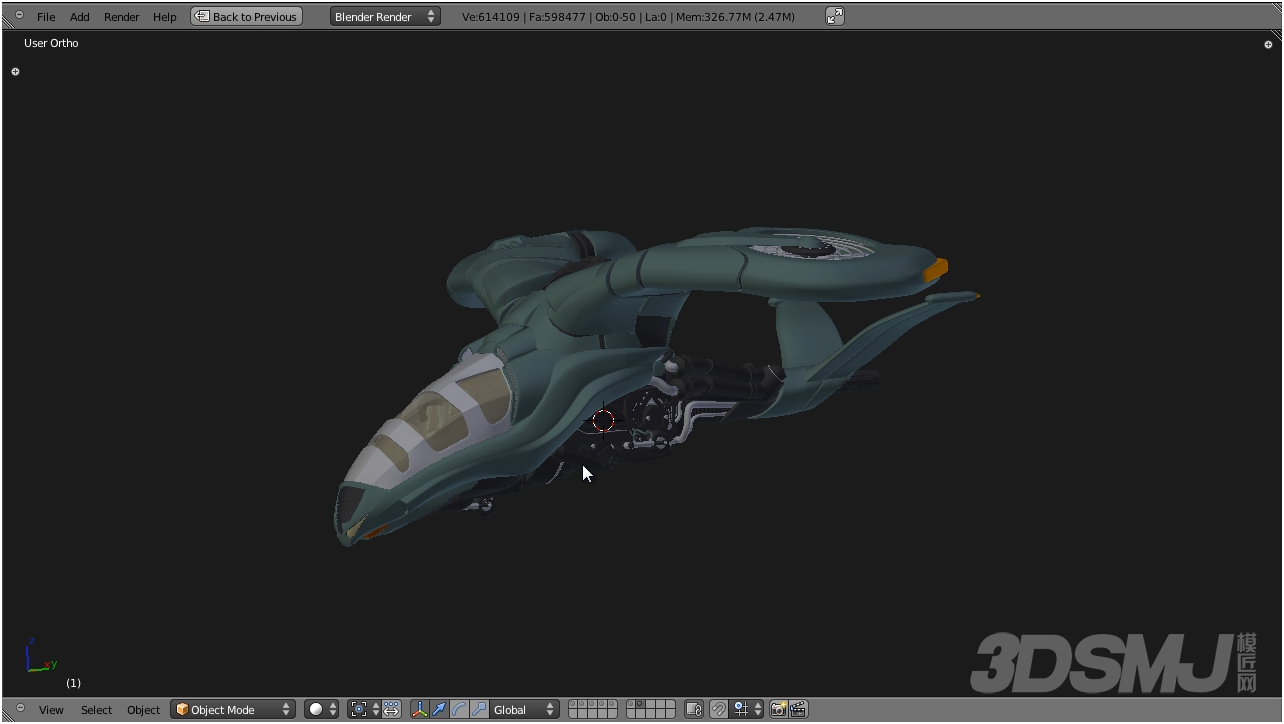
Task: Click OpenGL render image camera icon
Action: 778,709
